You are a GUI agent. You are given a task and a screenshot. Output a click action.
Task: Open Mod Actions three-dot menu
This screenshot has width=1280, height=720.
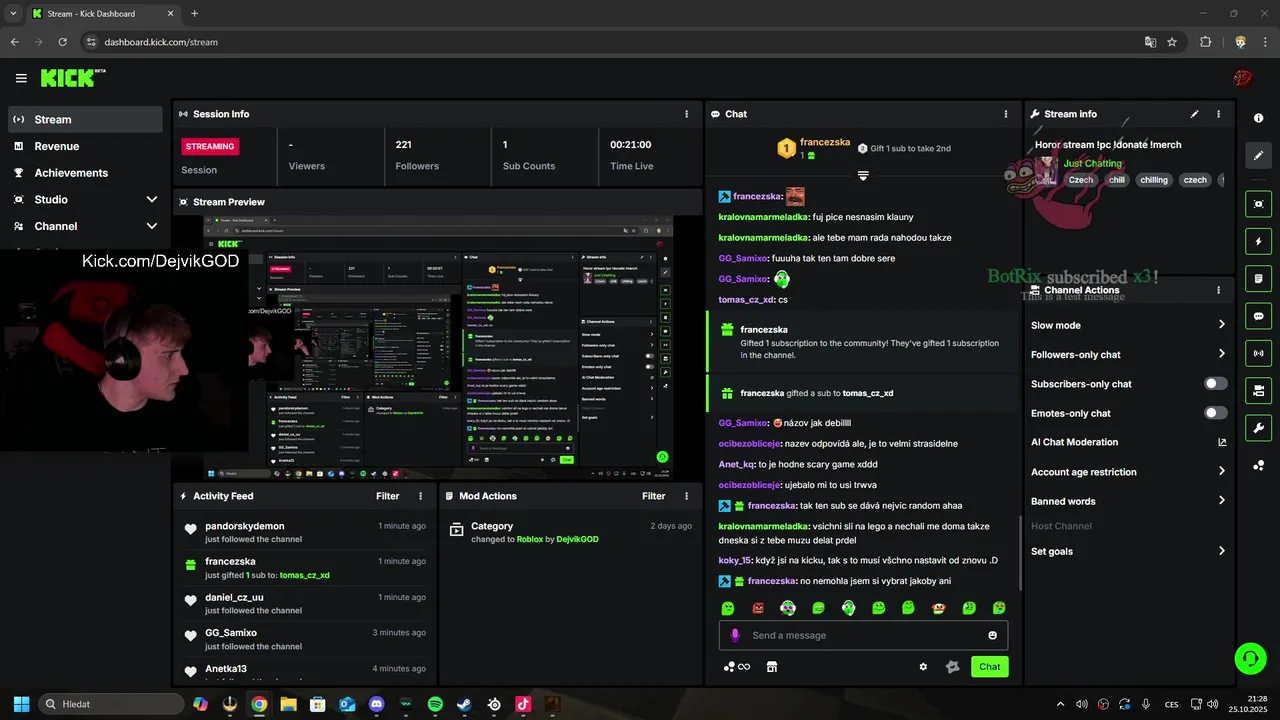[x=686, y=496]
